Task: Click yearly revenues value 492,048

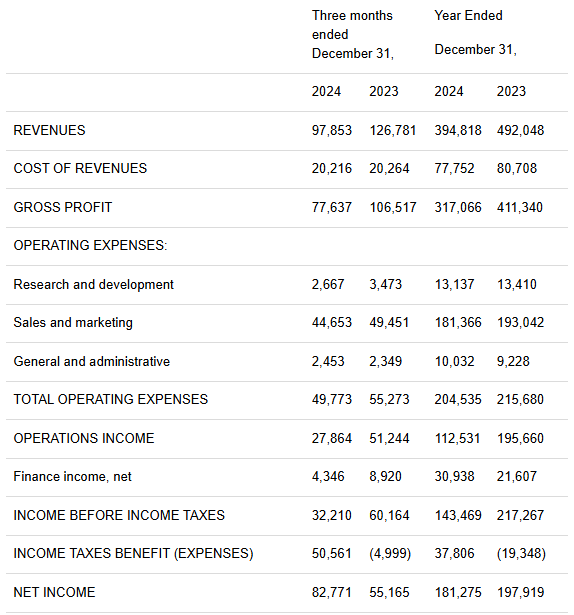Action: 520,130
